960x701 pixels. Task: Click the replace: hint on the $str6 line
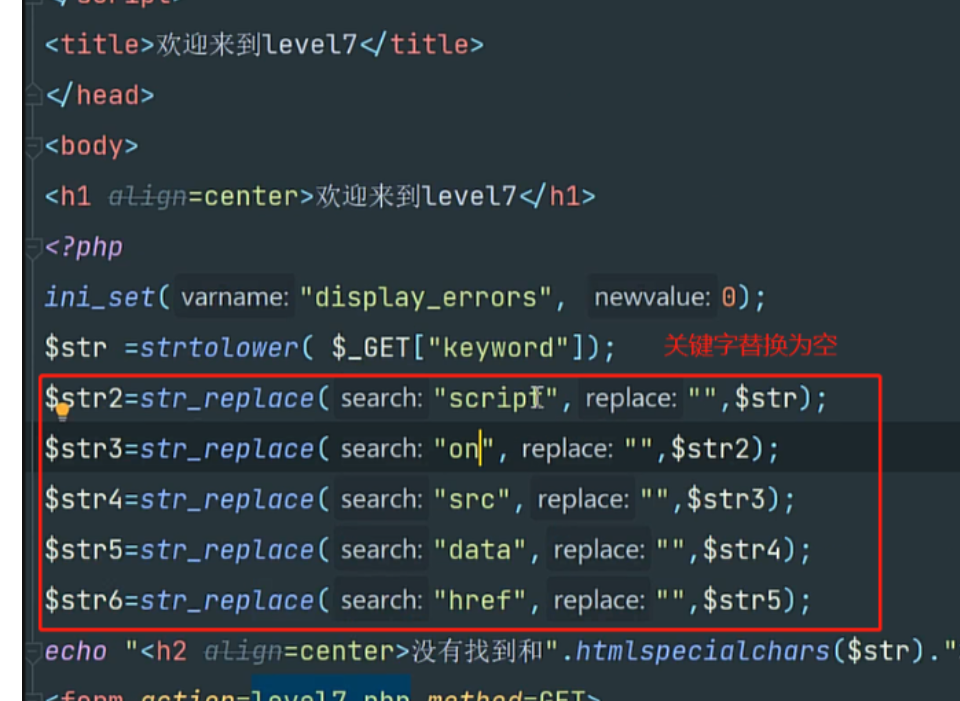tap(598, 601)
